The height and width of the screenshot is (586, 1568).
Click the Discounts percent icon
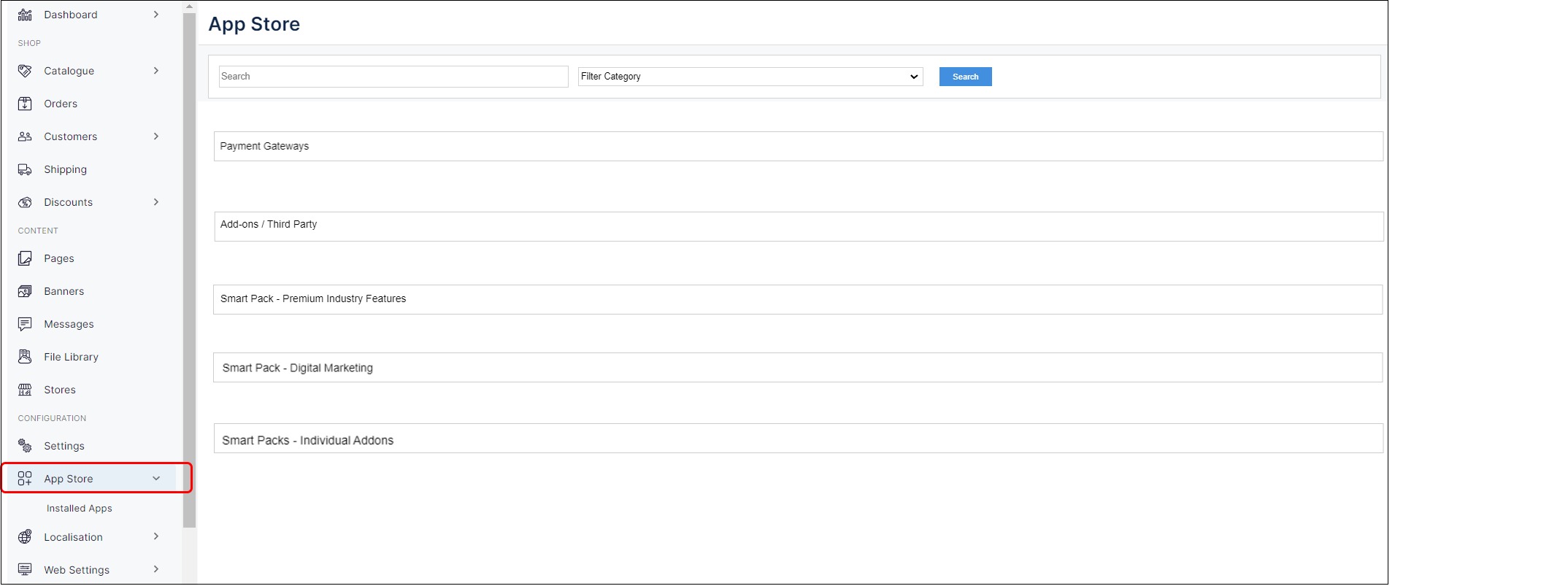(x=25, y=202)
